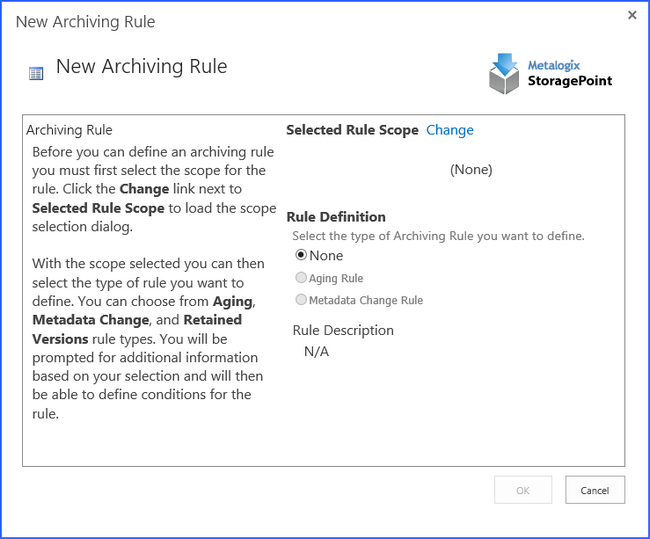Select the None rule type radio button
Viewport: 650px width, 539px height.
coord(302,255)
